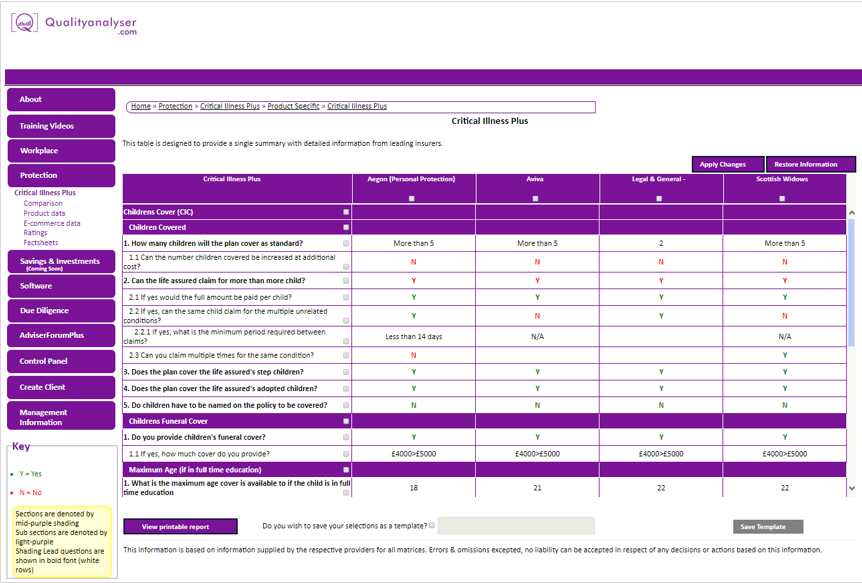Select Create Client
862x583 pixels.
tap(61, 387)
